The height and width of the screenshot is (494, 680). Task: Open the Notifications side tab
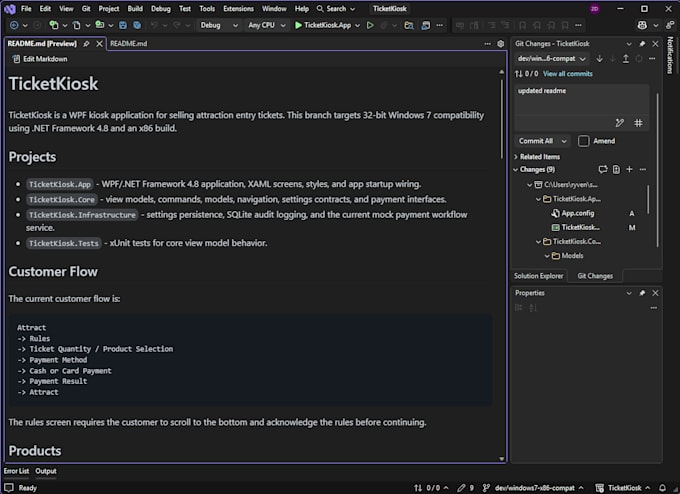(670, 55)
